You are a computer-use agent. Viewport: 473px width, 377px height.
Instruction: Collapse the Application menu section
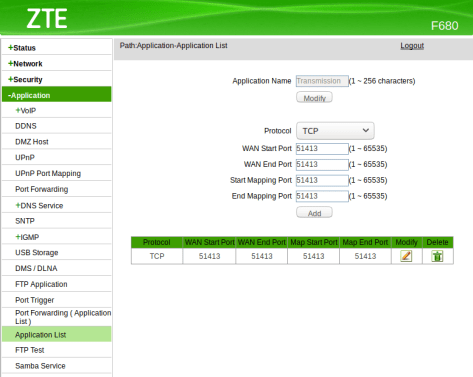56,95
